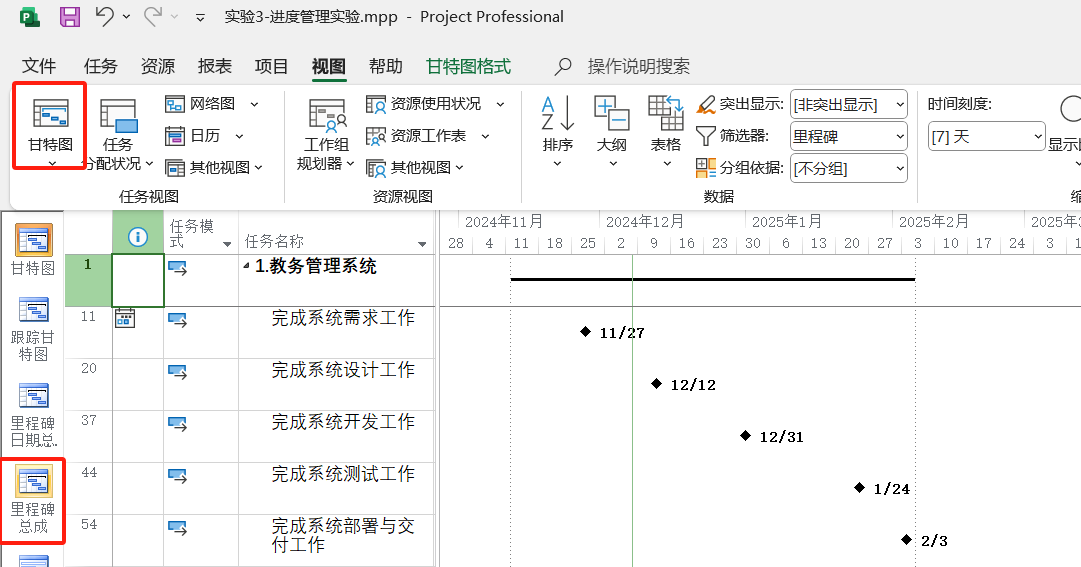Select 跟踪甘特图 in the view sidebar
The width and height of the screenshot is (1081, 567).
pyautogui.click(x=33, y=328)
